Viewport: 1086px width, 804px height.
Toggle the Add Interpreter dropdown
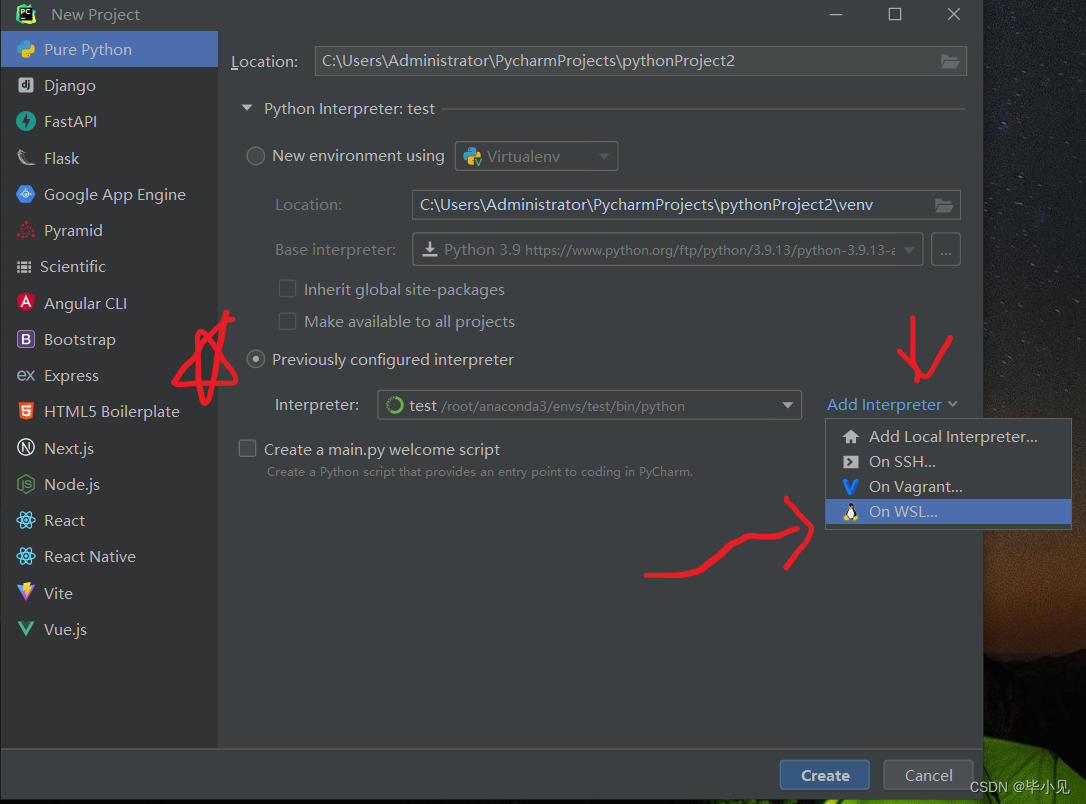tap(892, 404)
